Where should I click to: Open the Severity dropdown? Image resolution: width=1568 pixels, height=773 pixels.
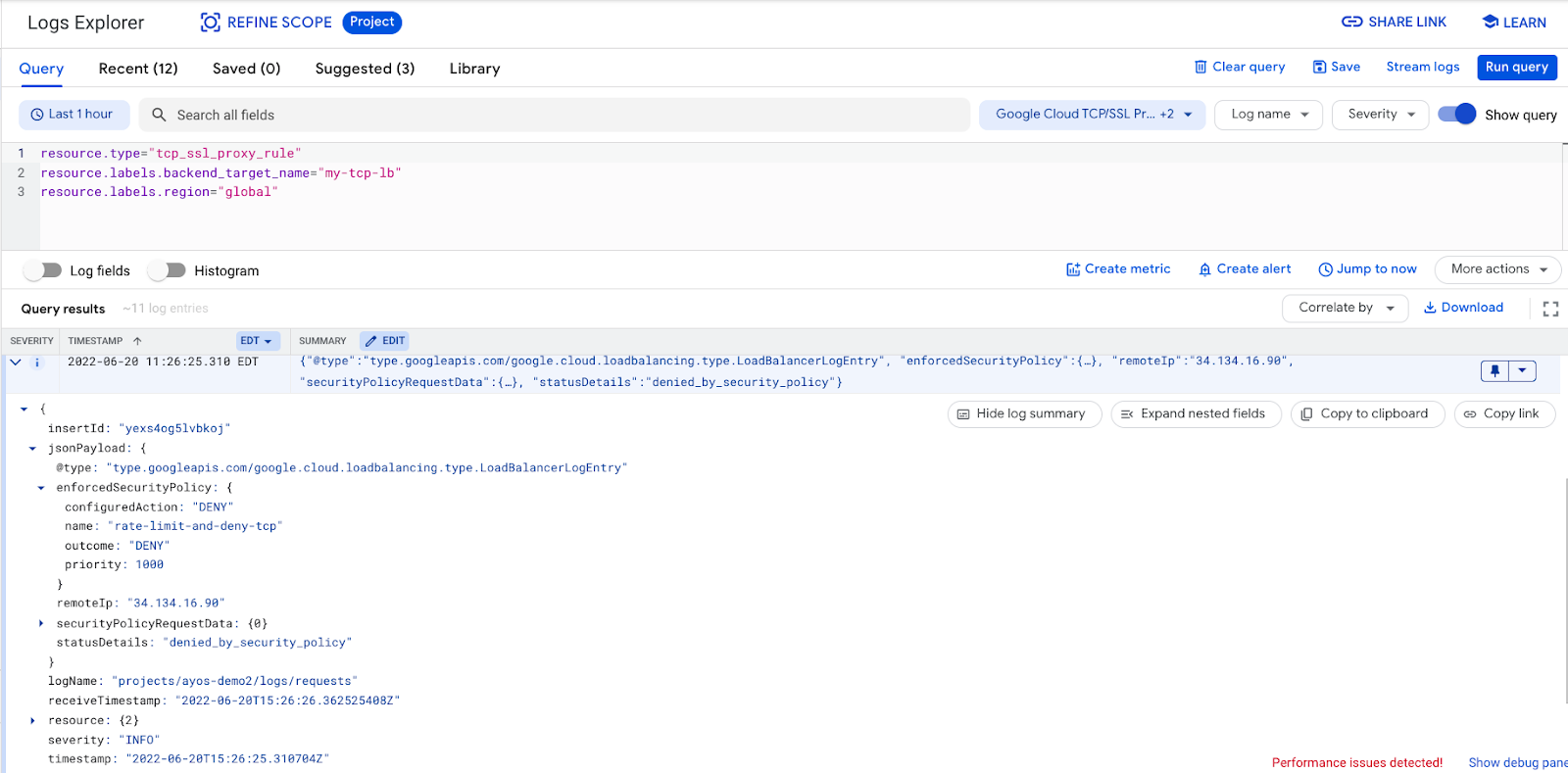1380,115
